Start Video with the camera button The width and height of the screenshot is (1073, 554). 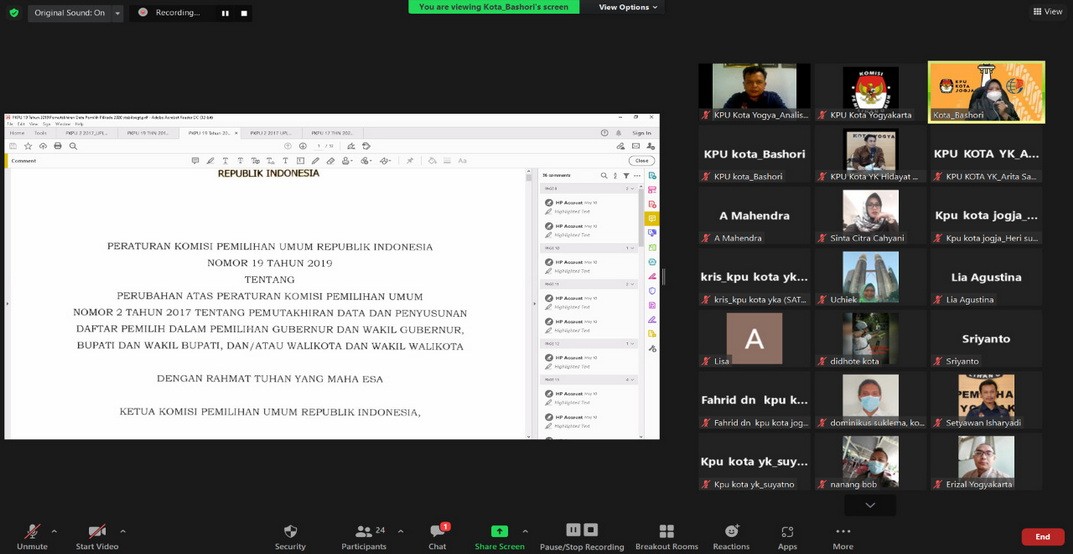coord(97,535)
